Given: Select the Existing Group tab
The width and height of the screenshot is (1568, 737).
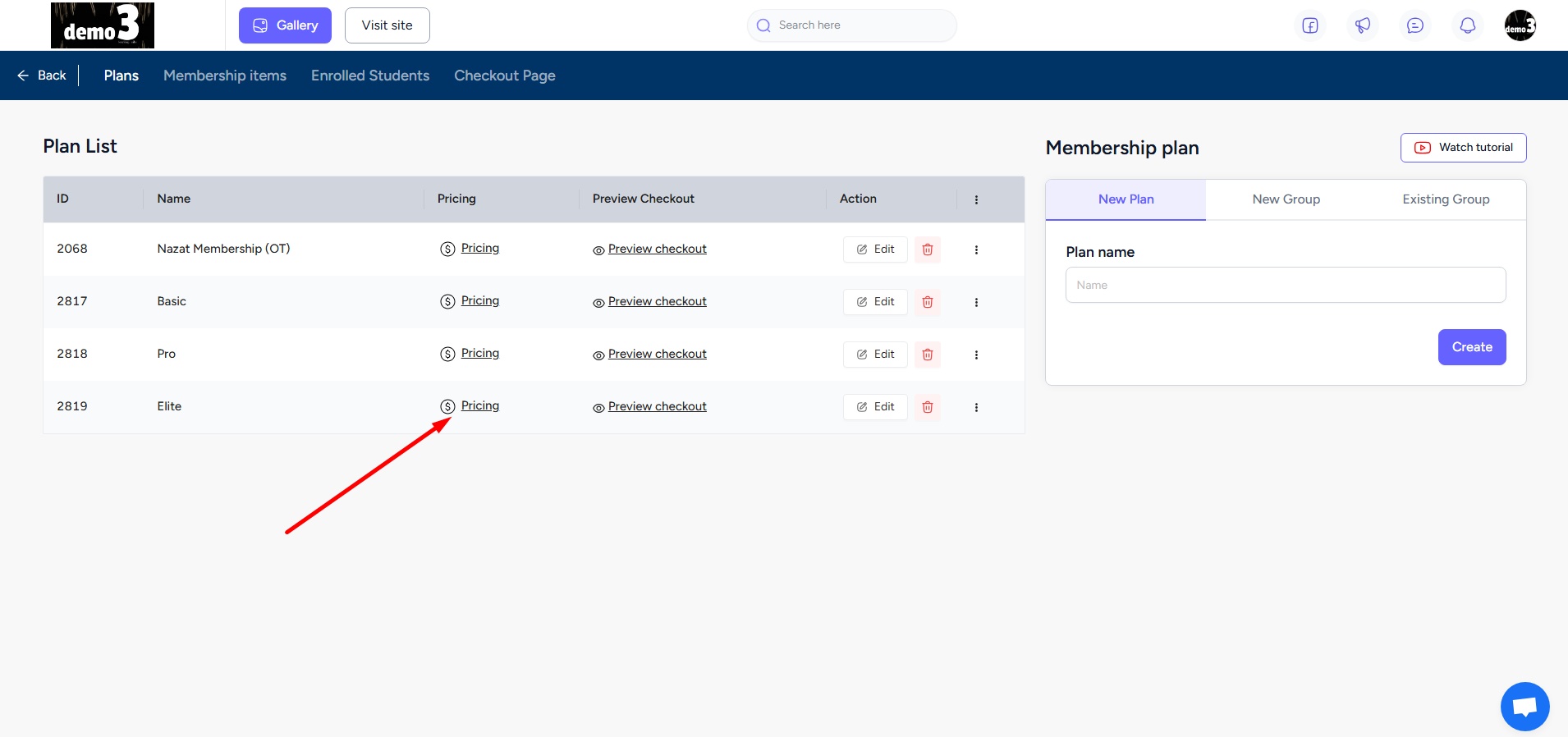Looking at the screenshot, I should (x=1446, y=199).
